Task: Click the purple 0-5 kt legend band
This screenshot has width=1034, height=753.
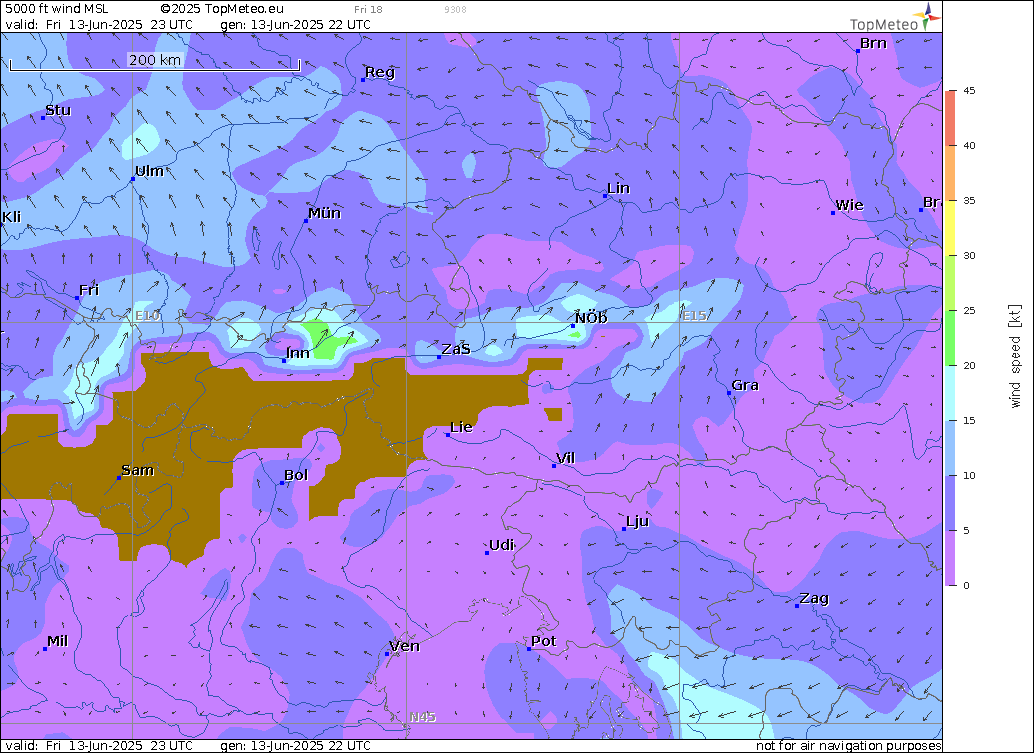Action: coord(950,558)
